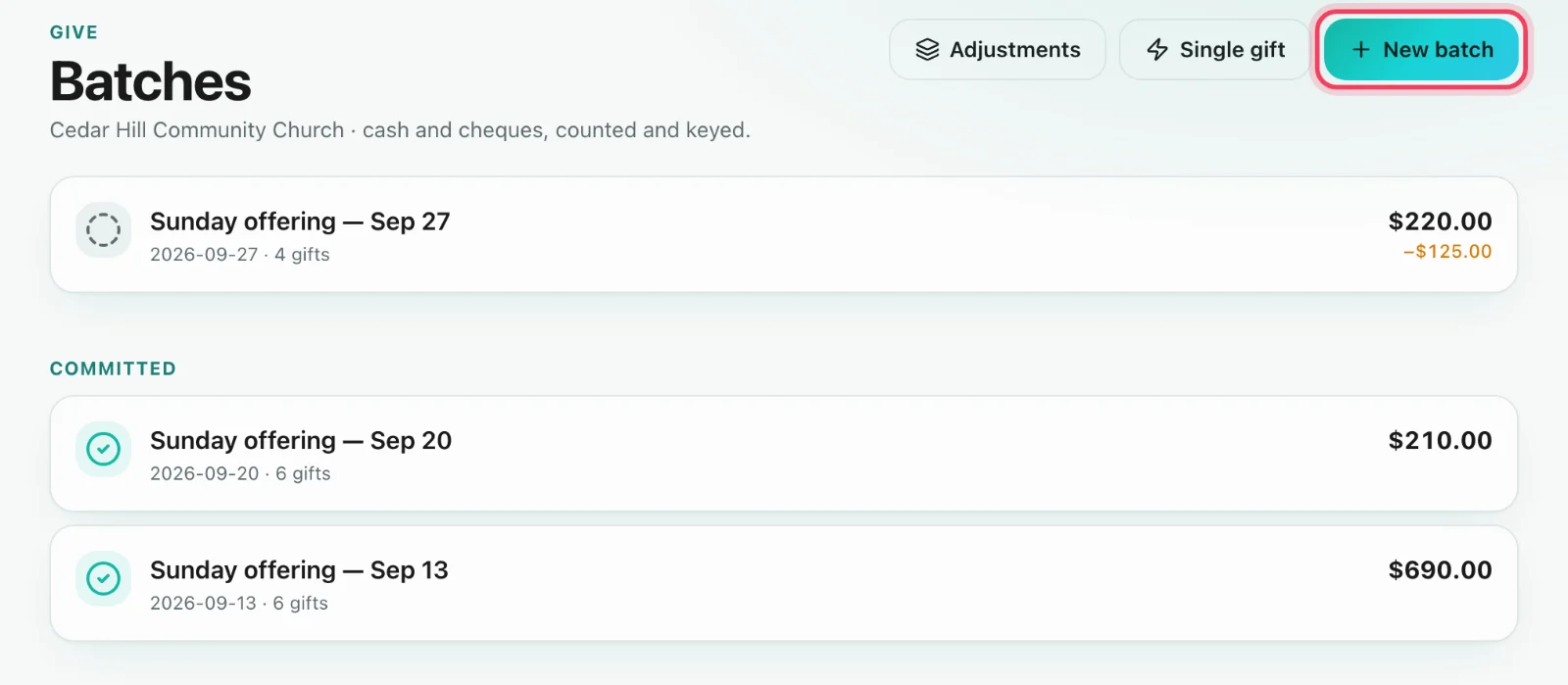Image resolution: width=1568 pixels, height=685 pixels.
Task: Open Sunday offering — Sep 13 batch
Action: [784, 583]
